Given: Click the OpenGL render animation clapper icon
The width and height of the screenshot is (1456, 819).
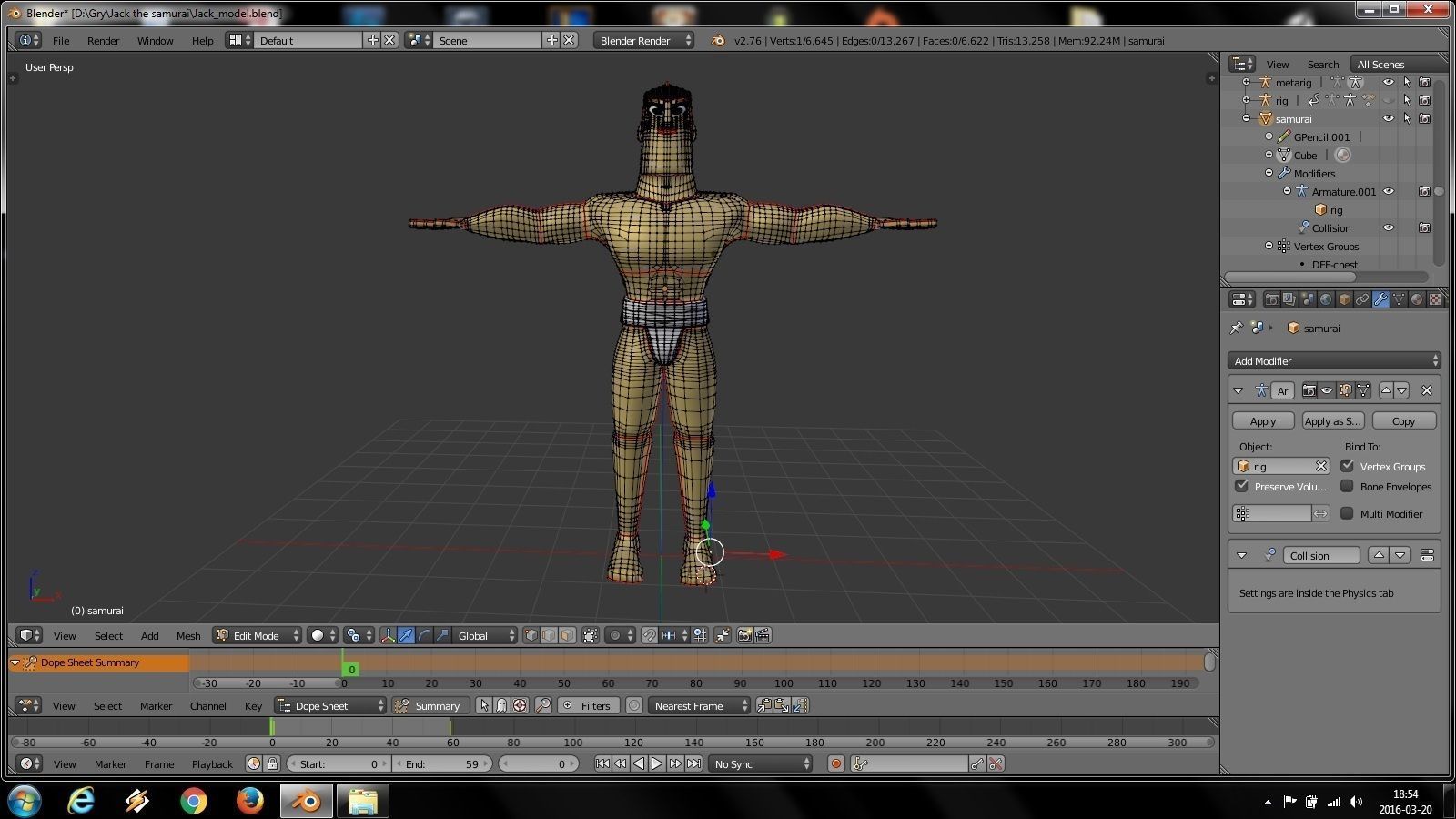Looking at the screenshot, I should [763, 635].
